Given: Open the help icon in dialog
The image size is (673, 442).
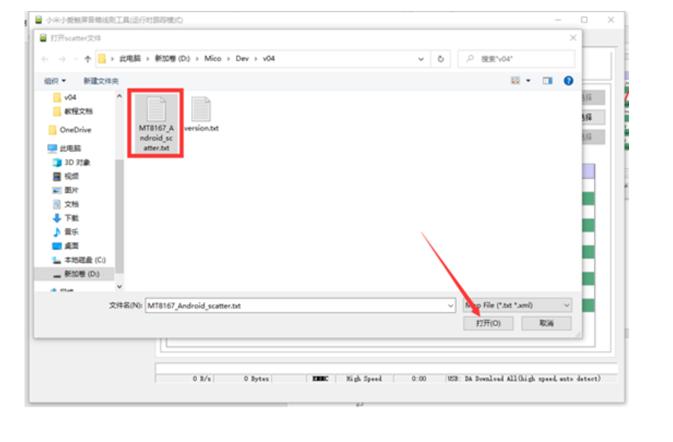Looking at the screenshot, I should coord(568,81).
